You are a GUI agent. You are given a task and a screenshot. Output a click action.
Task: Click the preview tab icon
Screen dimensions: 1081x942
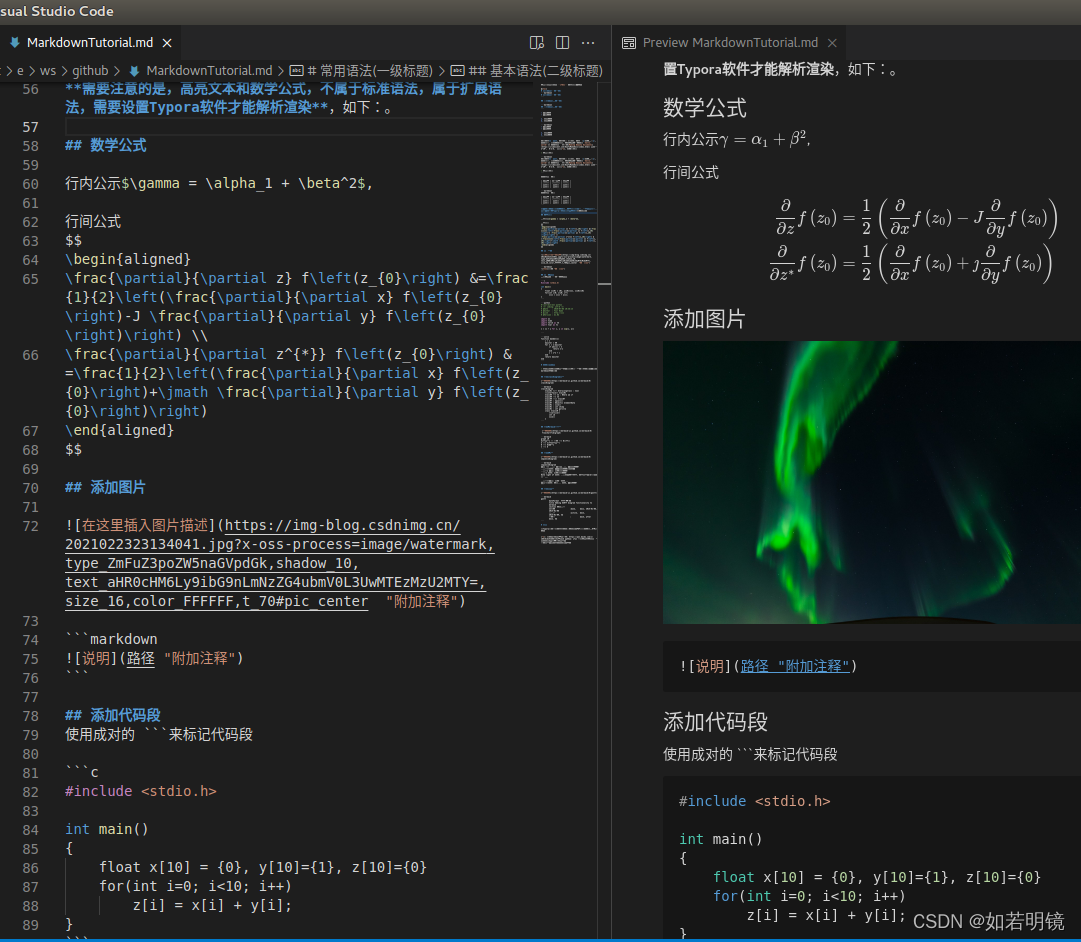[629, 43]
